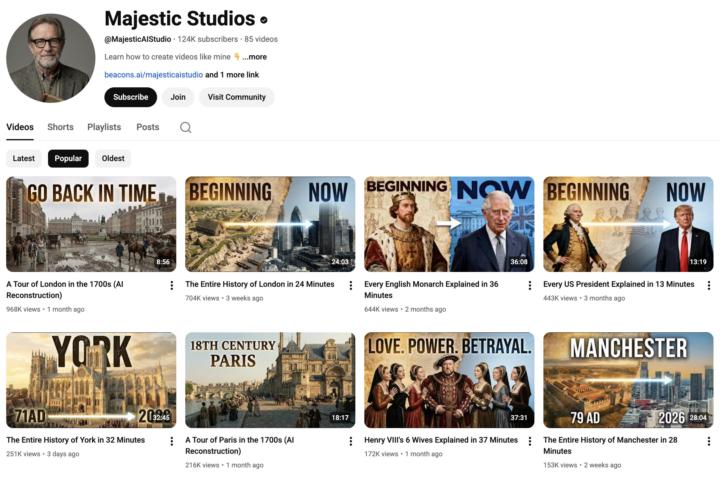Click the '124K subscribers' text
This screenshot has height=477, width=720.
(208, 39)
